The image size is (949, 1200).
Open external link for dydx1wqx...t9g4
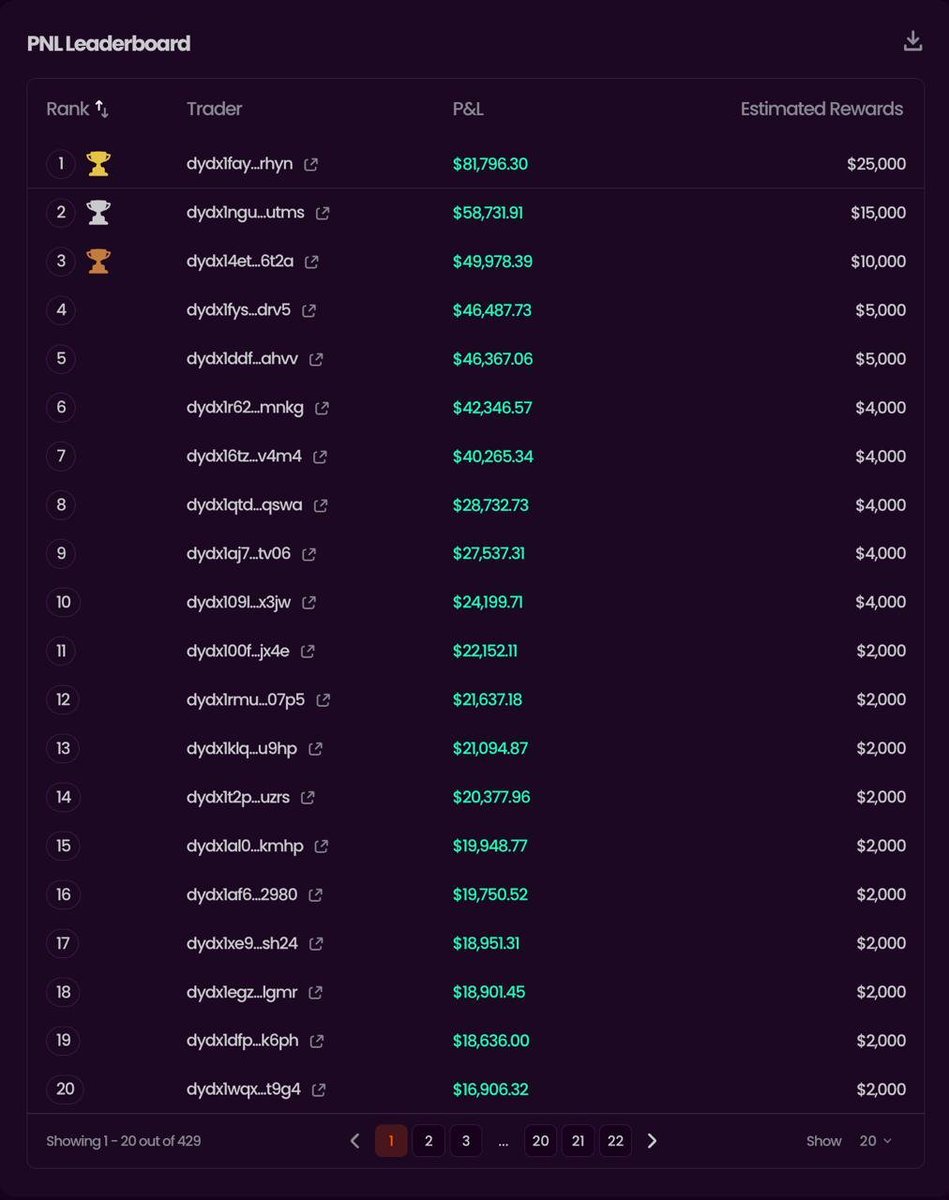[319, 1090]
